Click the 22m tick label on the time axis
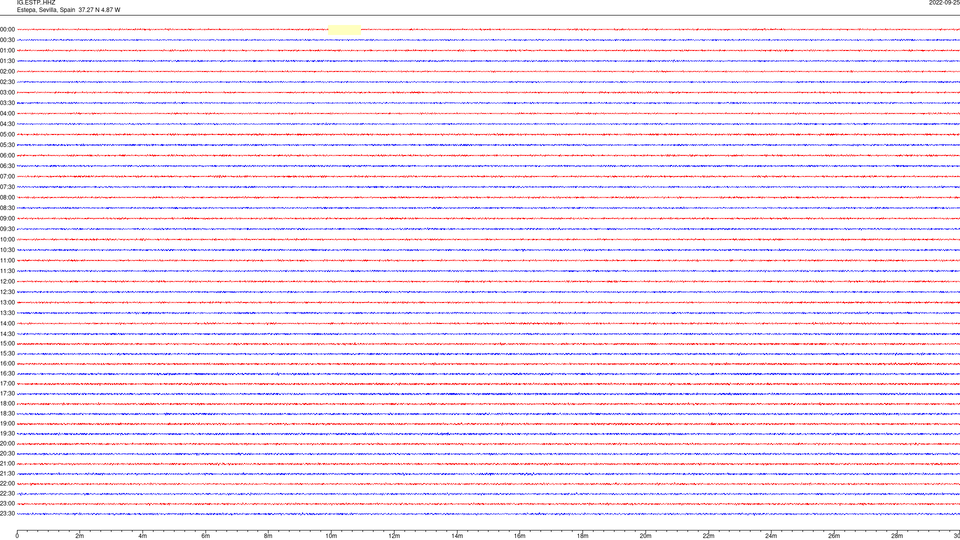 708,536
